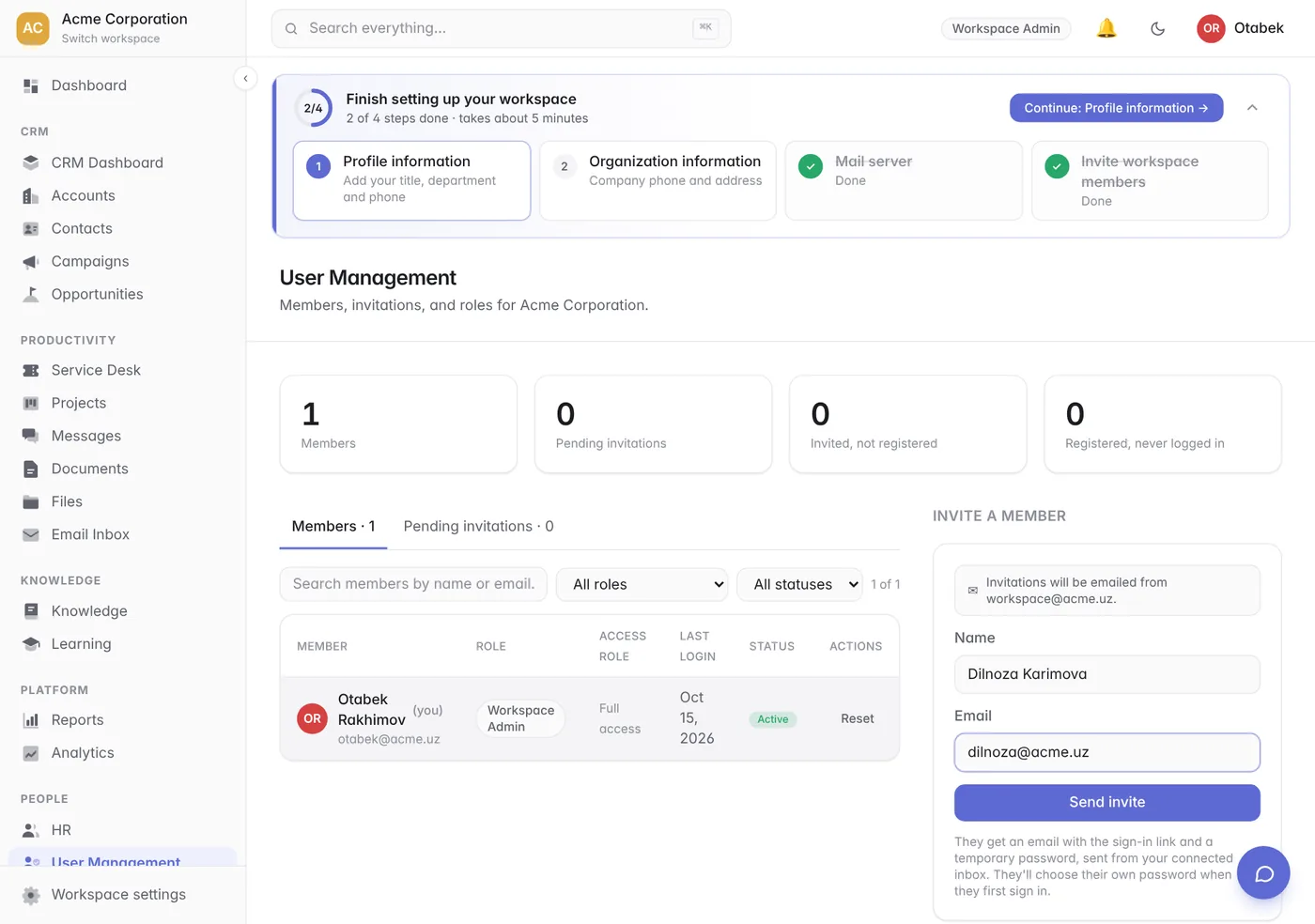Click the Messages chat bubbles icon
The image size is (1315, 924).
click(x=31, y=436)
